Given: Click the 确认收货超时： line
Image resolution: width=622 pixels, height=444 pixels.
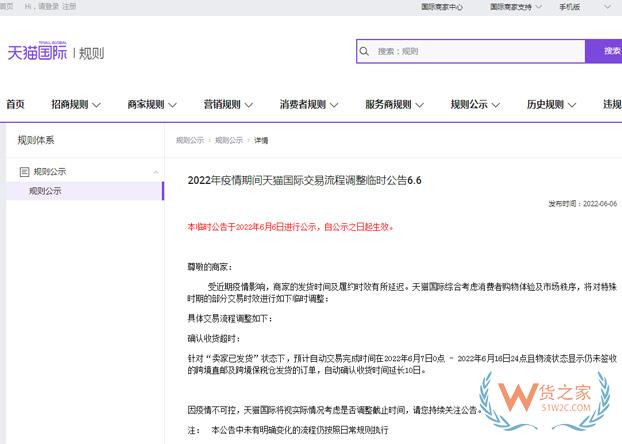Looking at the screenshot, I should pos(214,338).
